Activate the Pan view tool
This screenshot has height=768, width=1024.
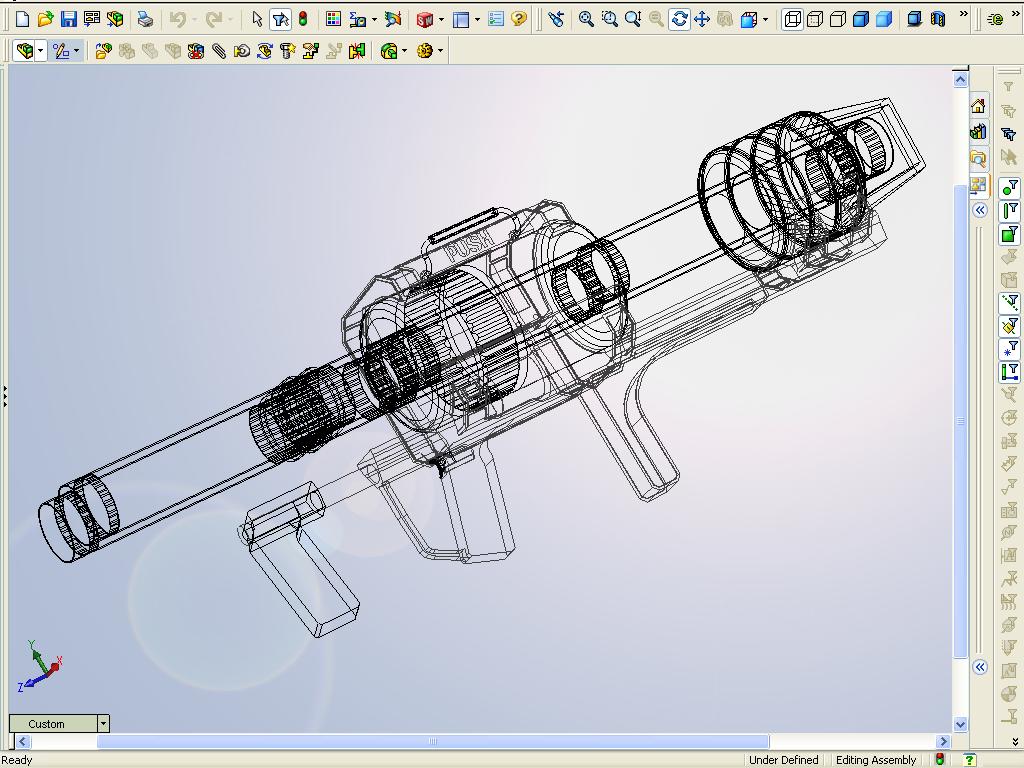pyautogui.click(x=702, y=19)
